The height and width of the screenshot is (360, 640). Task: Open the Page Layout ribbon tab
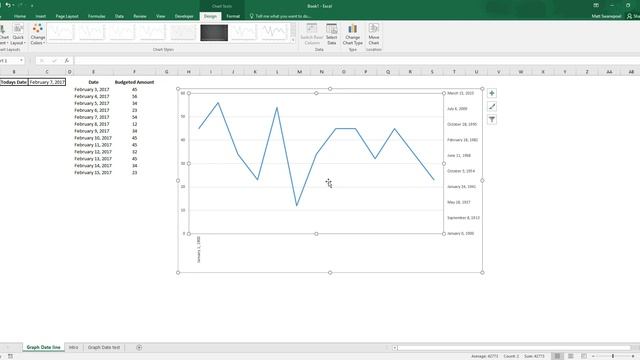(67, 16)
